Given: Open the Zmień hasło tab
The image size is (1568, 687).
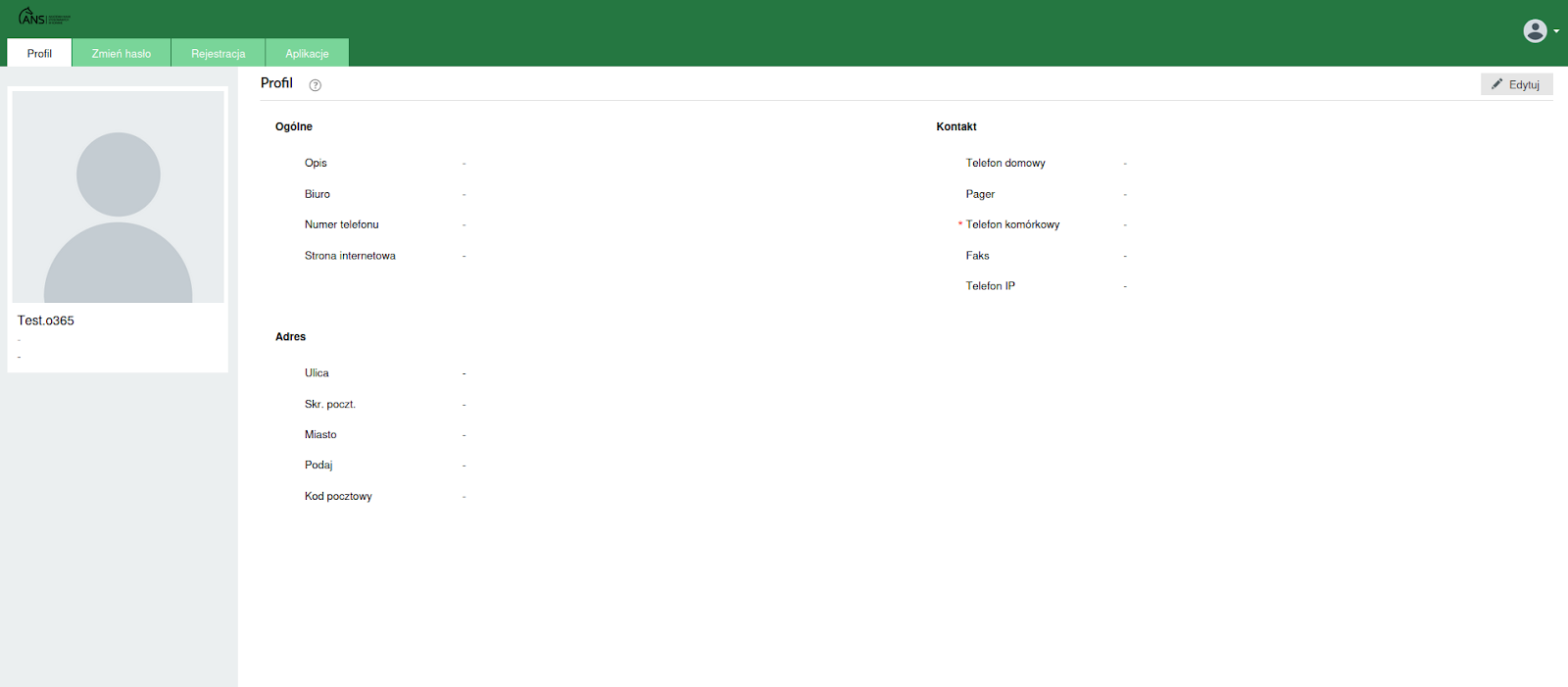Looking at the screenshot, I should coord(122,53).
